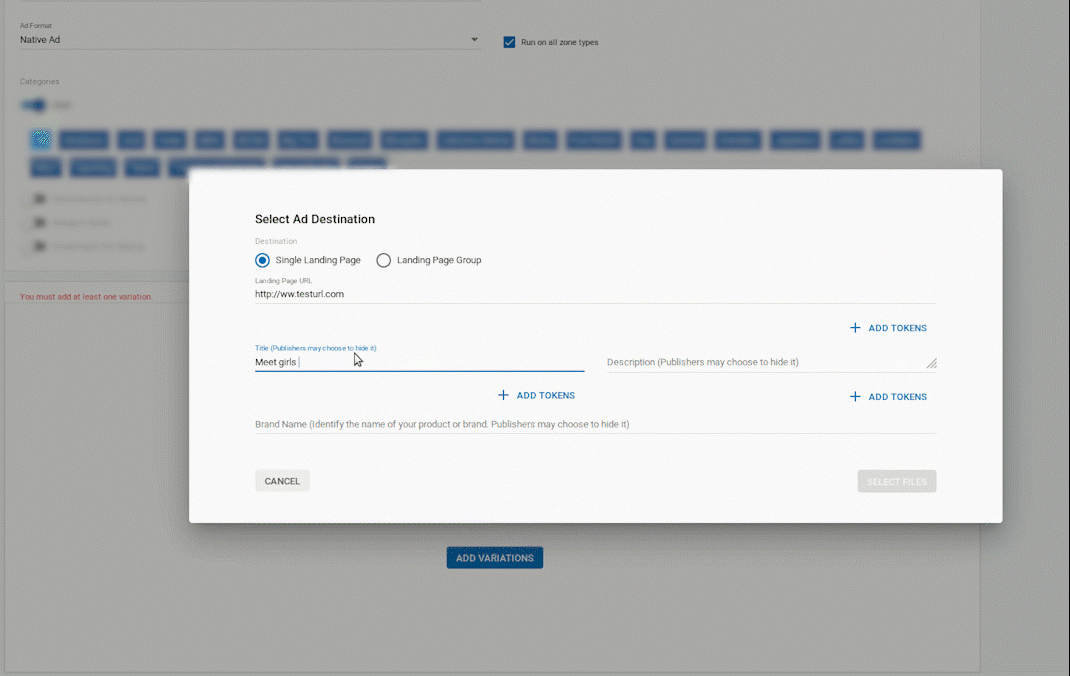Uncheck Run on all zone types
The width and height of the screenshot is (1070, 676).
click(509, 42)
